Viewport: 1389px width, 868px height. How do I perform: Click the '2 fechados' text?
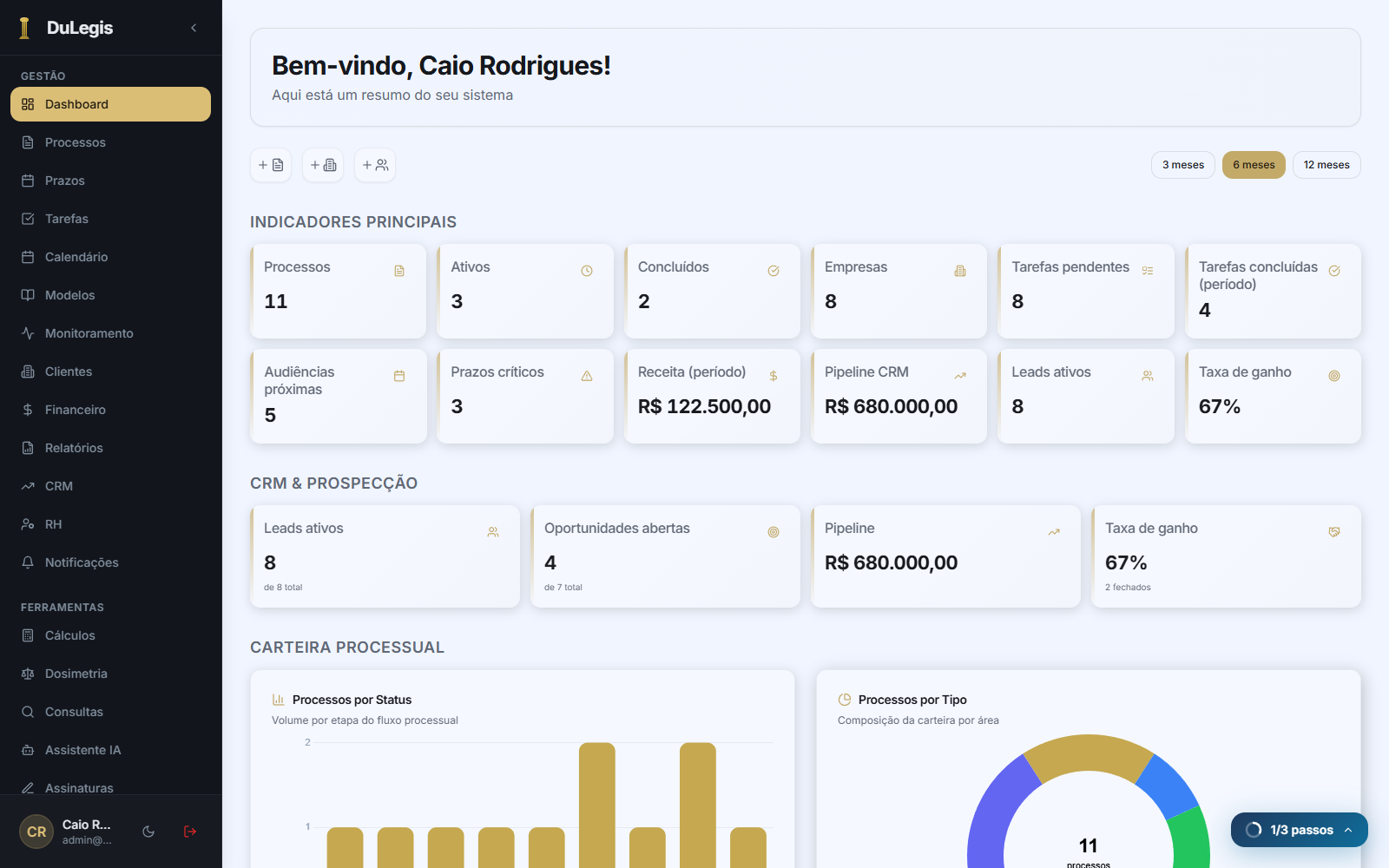click(1128, 588)
